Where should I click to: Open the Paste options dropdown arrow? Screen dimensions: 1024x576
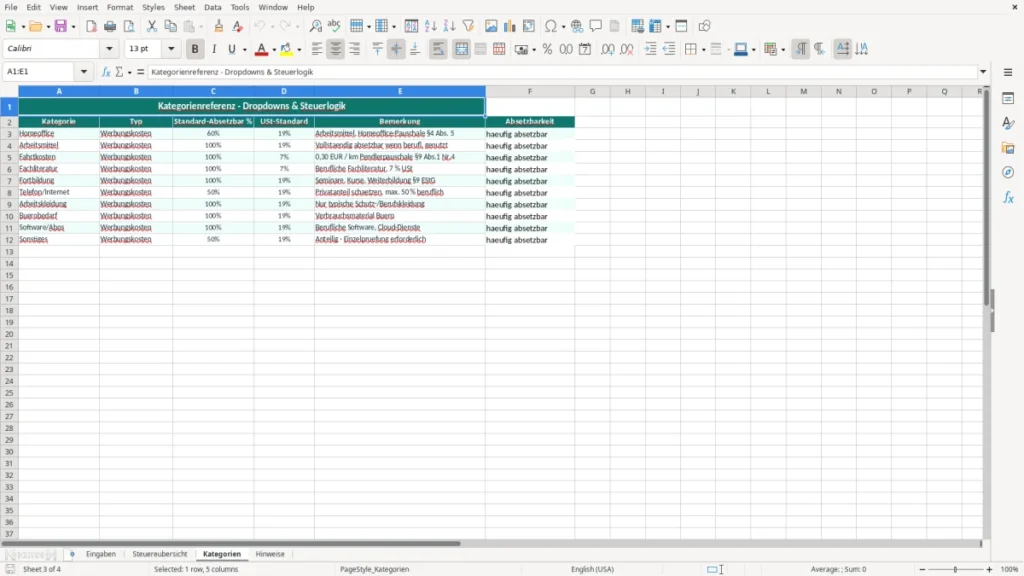click(x=200, y=27)
